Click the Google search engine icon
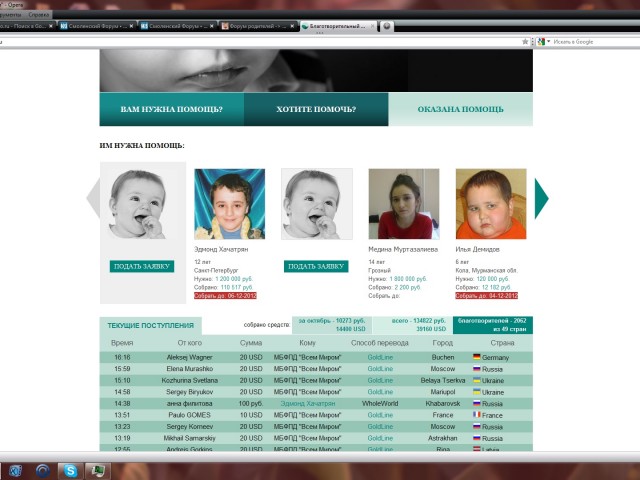640x480 pixels. [541, 41]
